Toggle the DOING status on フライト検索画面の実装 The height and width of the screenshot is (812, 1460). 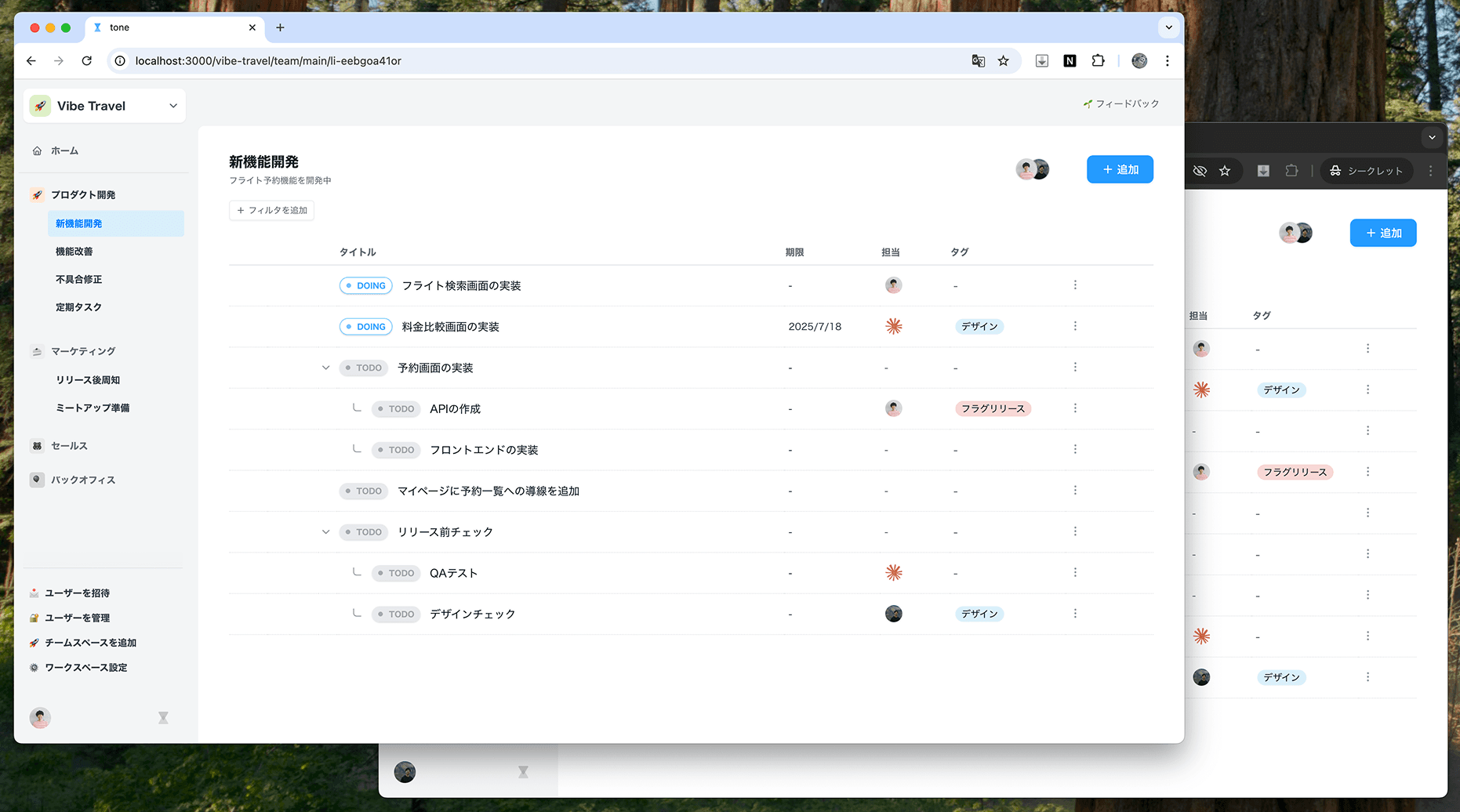pyautogui.click(x=365, y=285)
